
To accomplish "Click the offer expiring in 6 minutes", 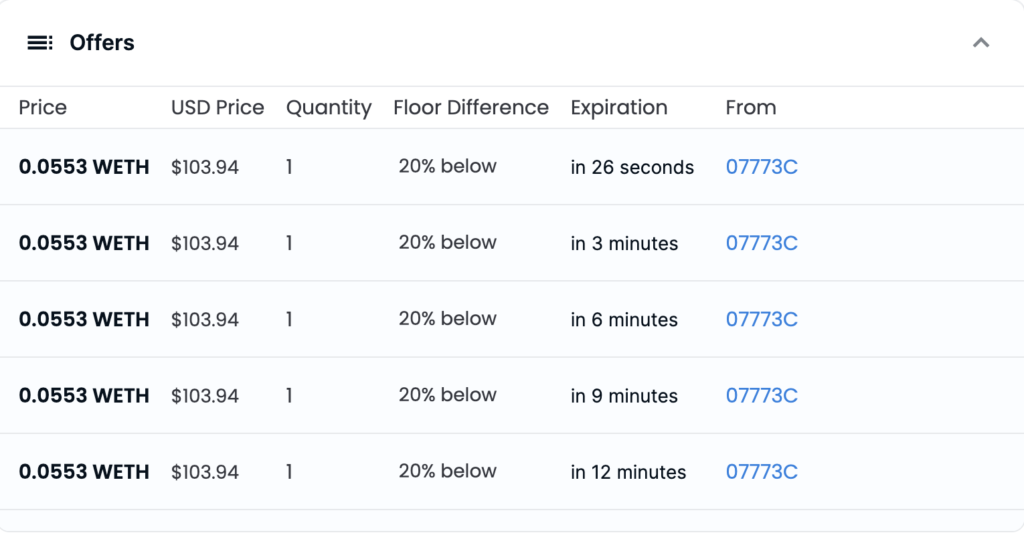I will 512,320.
